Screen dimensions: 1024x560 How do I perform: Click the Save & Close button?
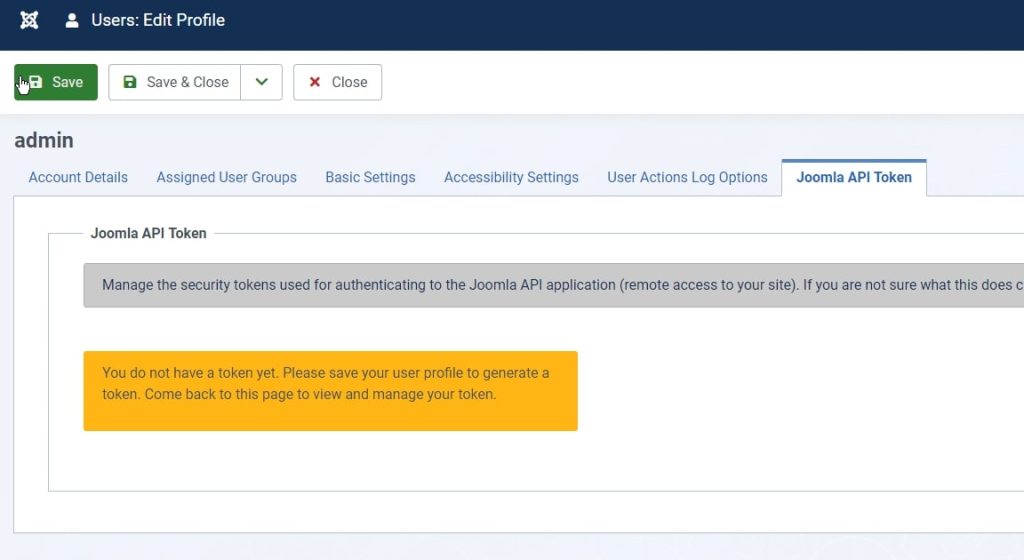174,82
